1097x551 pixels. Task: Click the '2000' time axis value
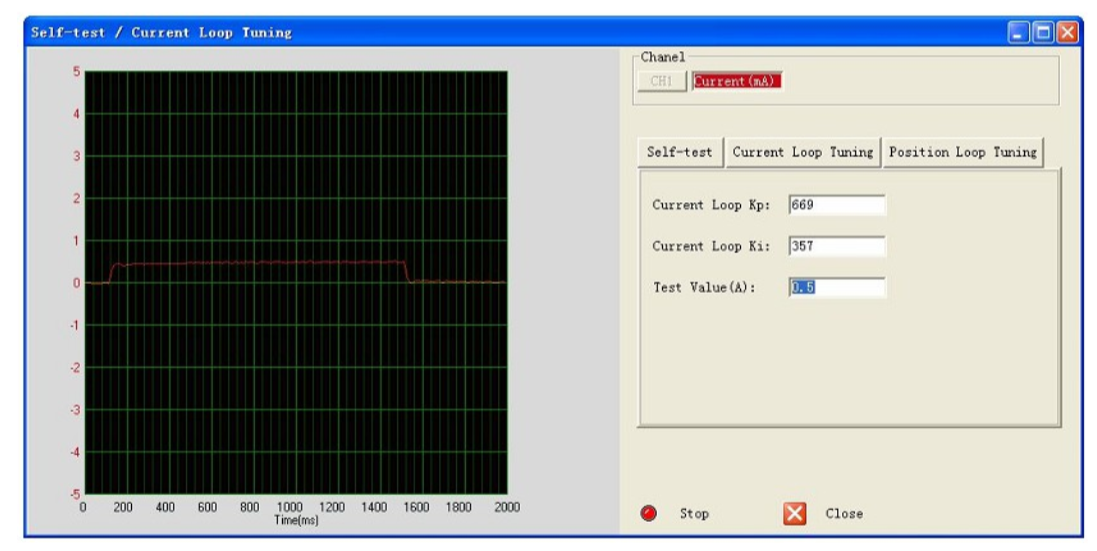coord(507,507)
